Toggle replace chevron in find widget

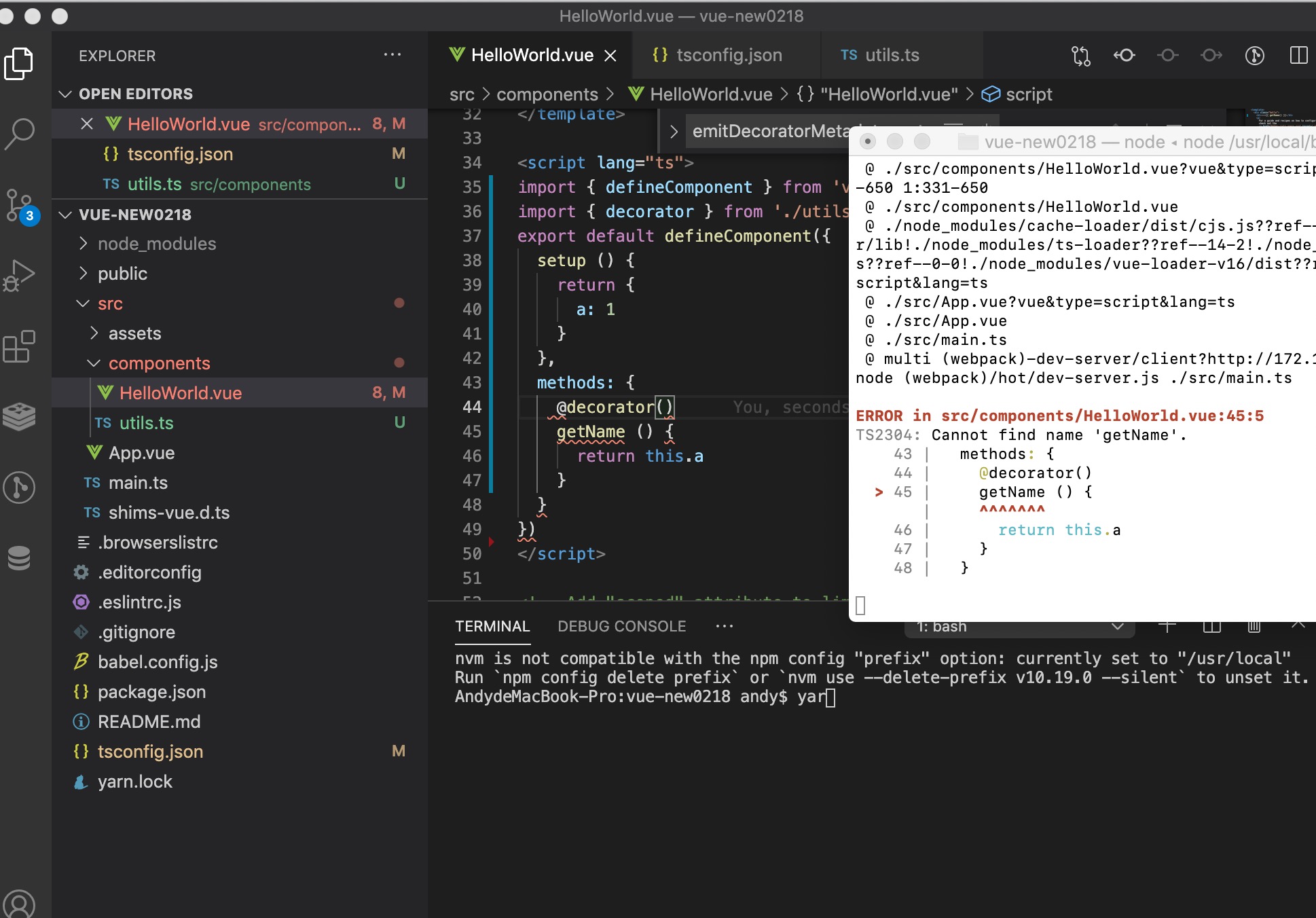pyautogui.click(x=674, y=132)
